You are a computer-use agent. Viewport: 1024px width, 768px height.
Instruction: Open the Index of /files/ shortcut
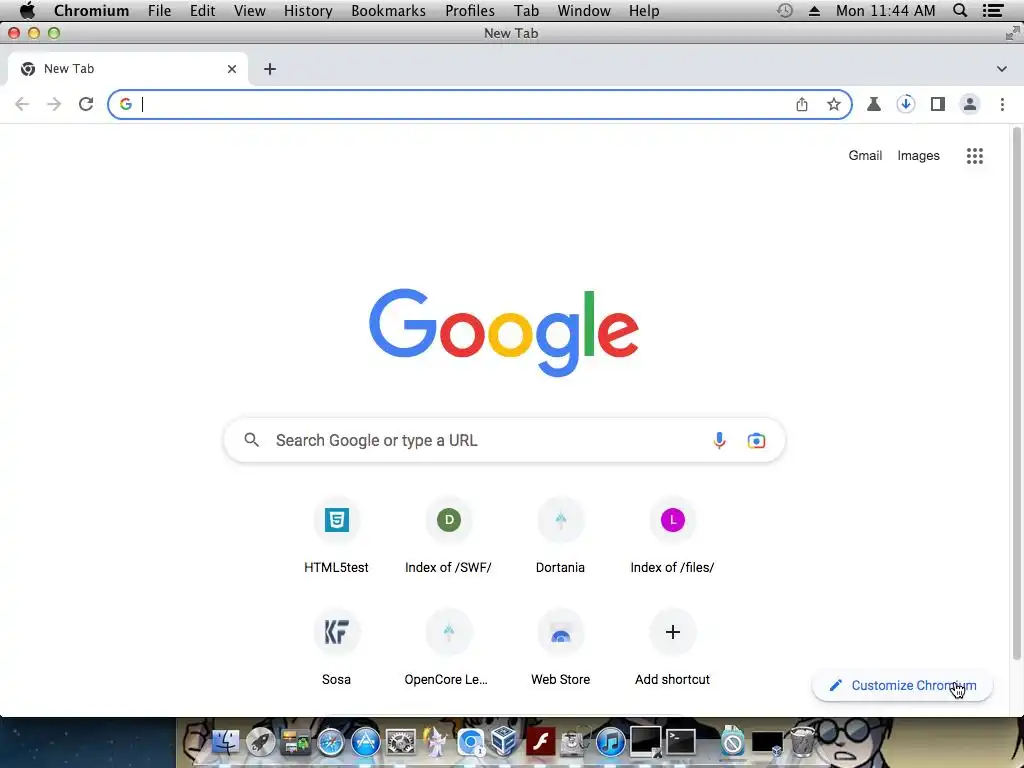[x=673, y=537]
